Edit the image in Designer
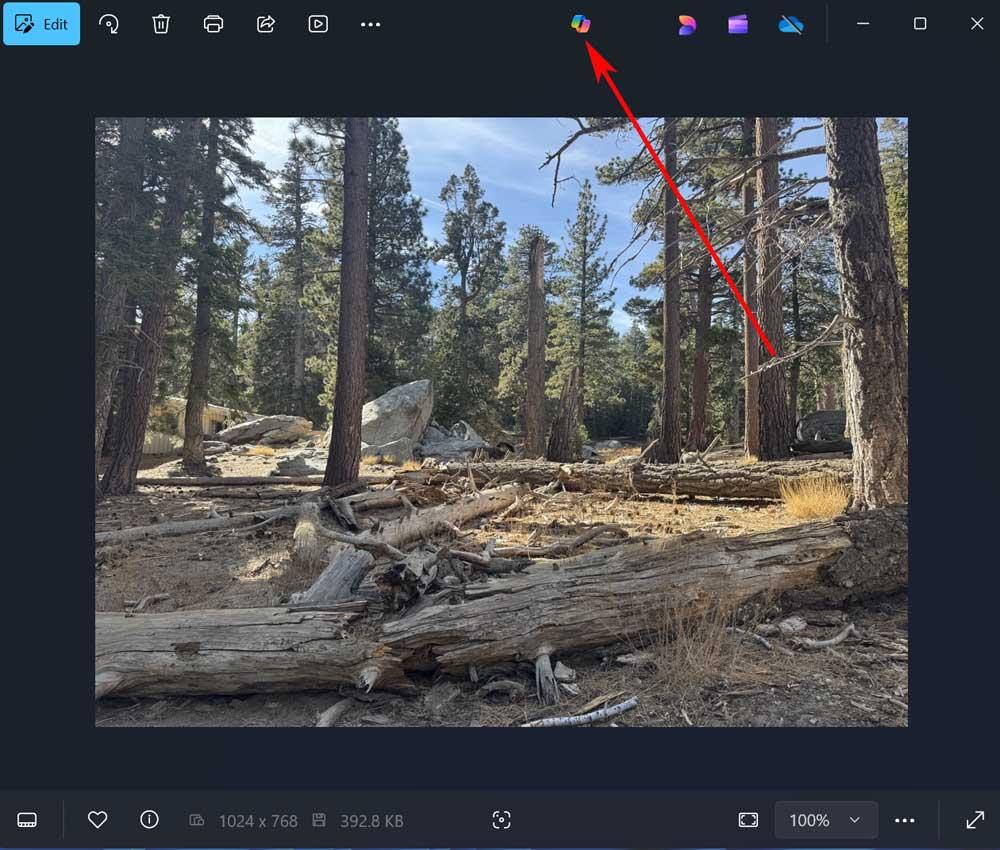 coord(687,24)
